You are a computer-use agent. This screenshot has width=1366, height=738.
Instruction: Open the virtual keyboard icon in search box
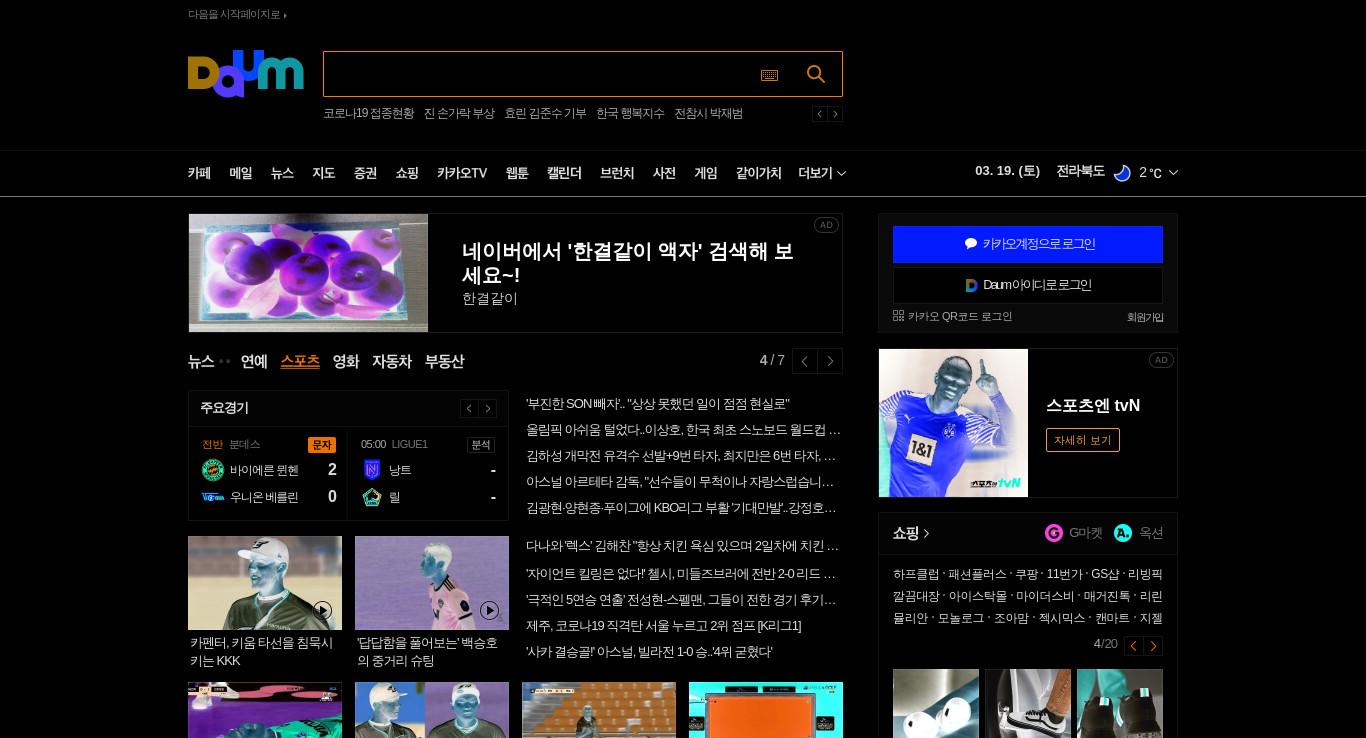[769, 75]
